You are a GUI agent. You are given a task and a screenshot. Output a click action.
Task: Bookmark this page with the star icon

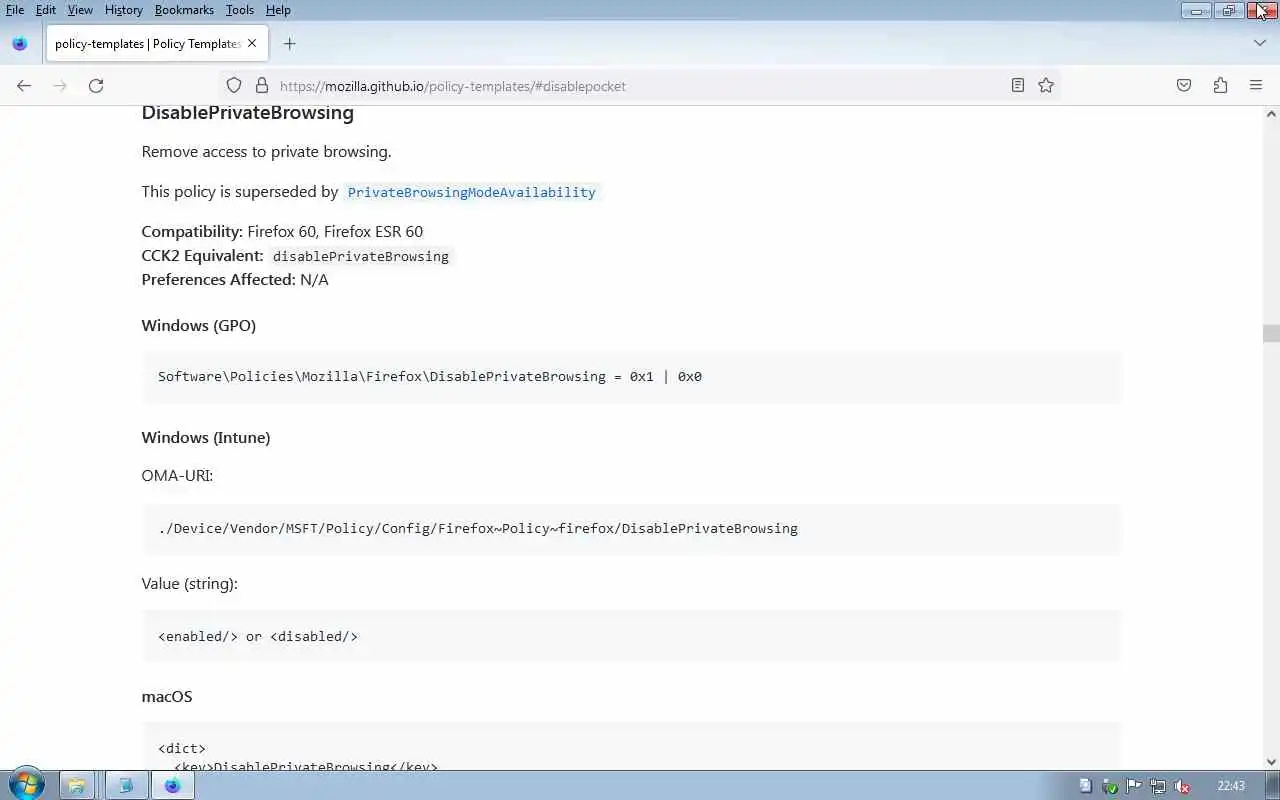tap(1046, 86)
